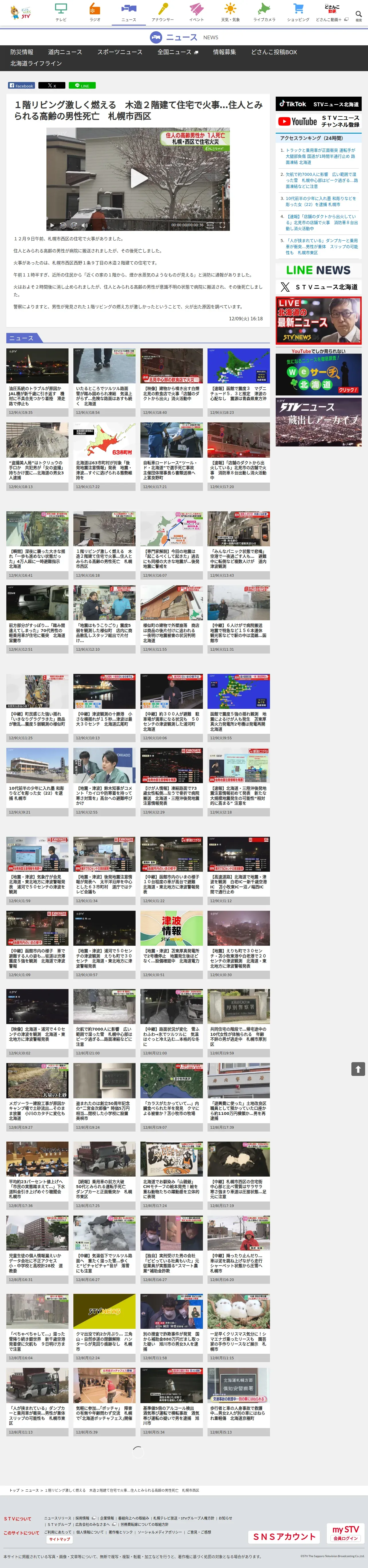Open the 北海道は63市町村 map article thumbnail
This screenshot has height=1568, width=368.
pyautogui.click(x=105, y=440)
